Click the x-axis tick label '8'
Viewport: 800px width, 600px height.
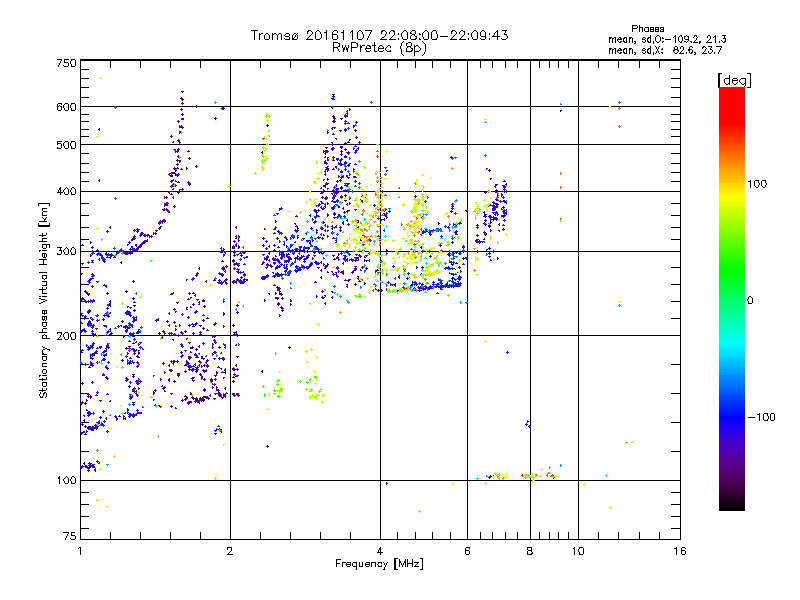530,551
